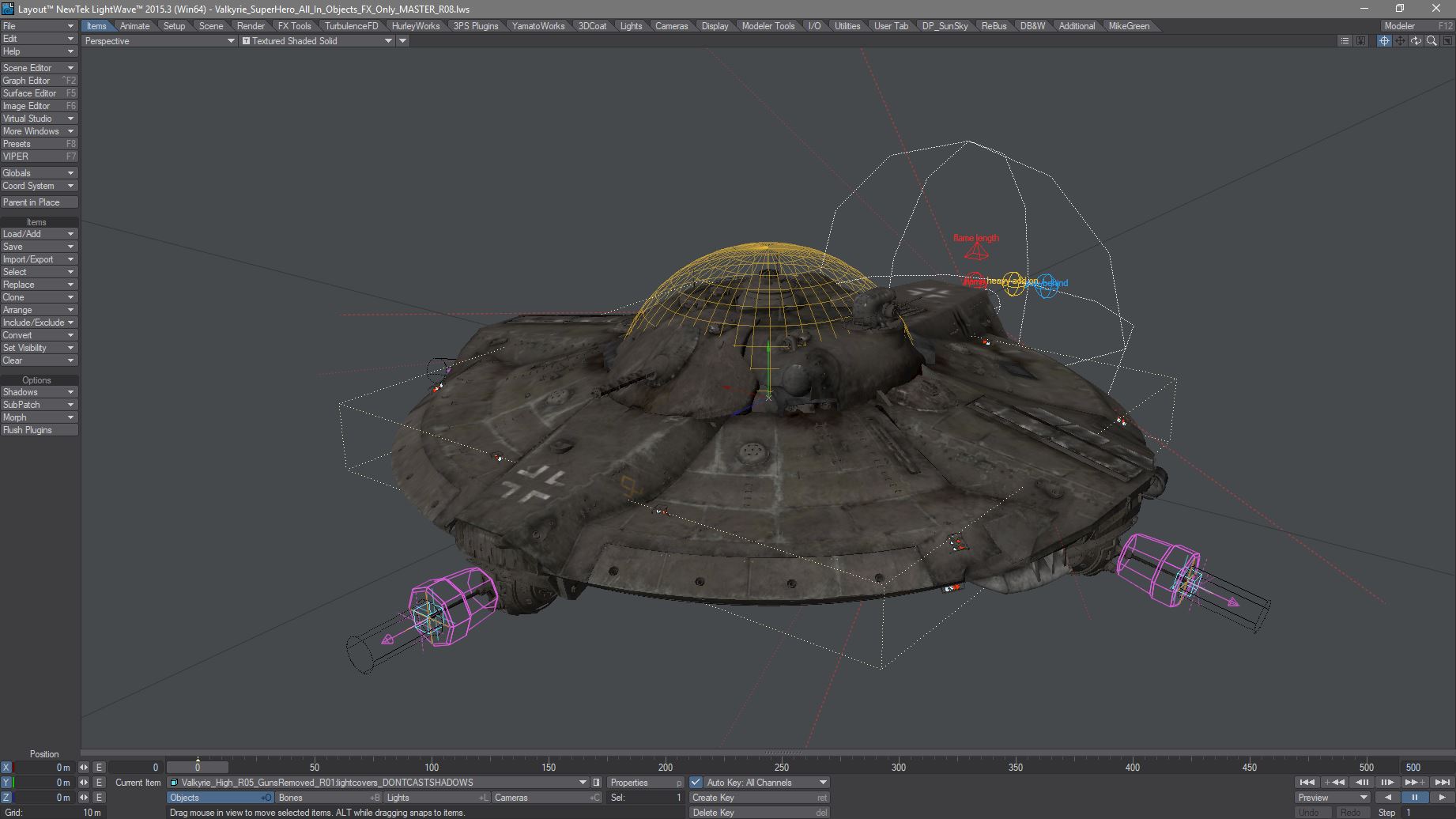
Task: Open the Textured Shaded Solid display dropdown
Action: pyautogui.click(x=317, y=41)
